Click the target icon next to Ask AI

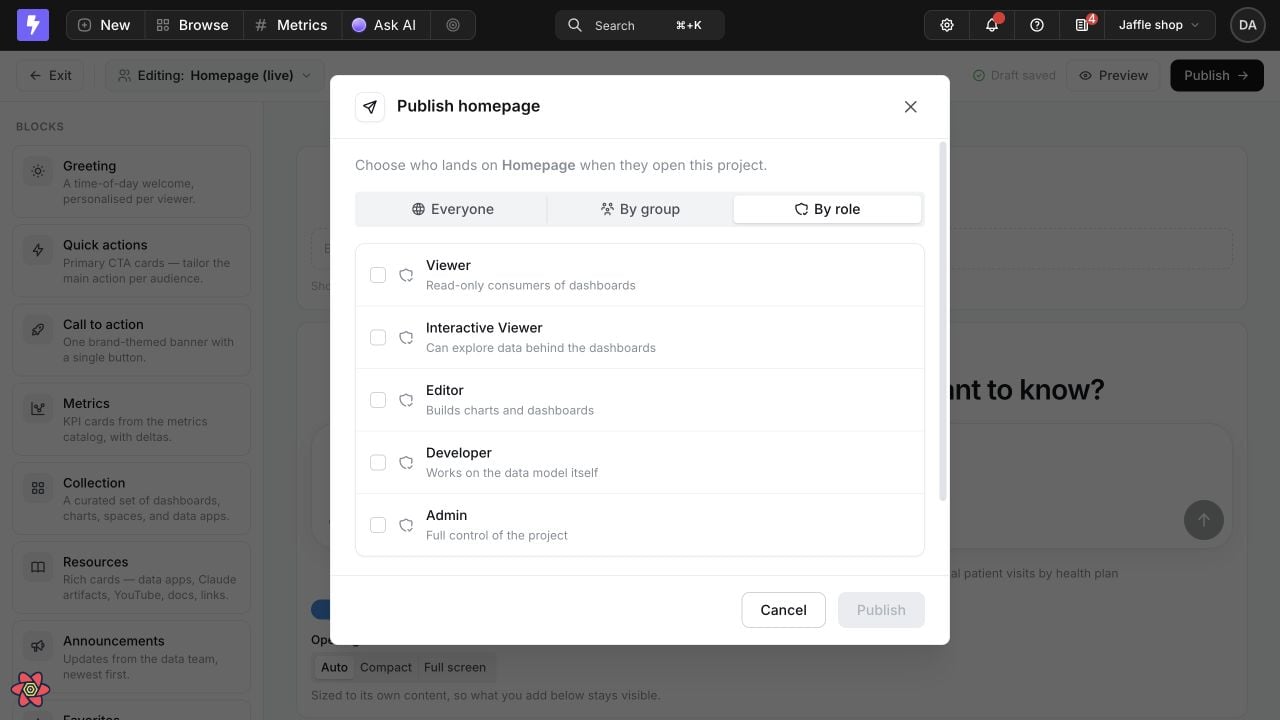pyautogui.click(x=453, y=25)
